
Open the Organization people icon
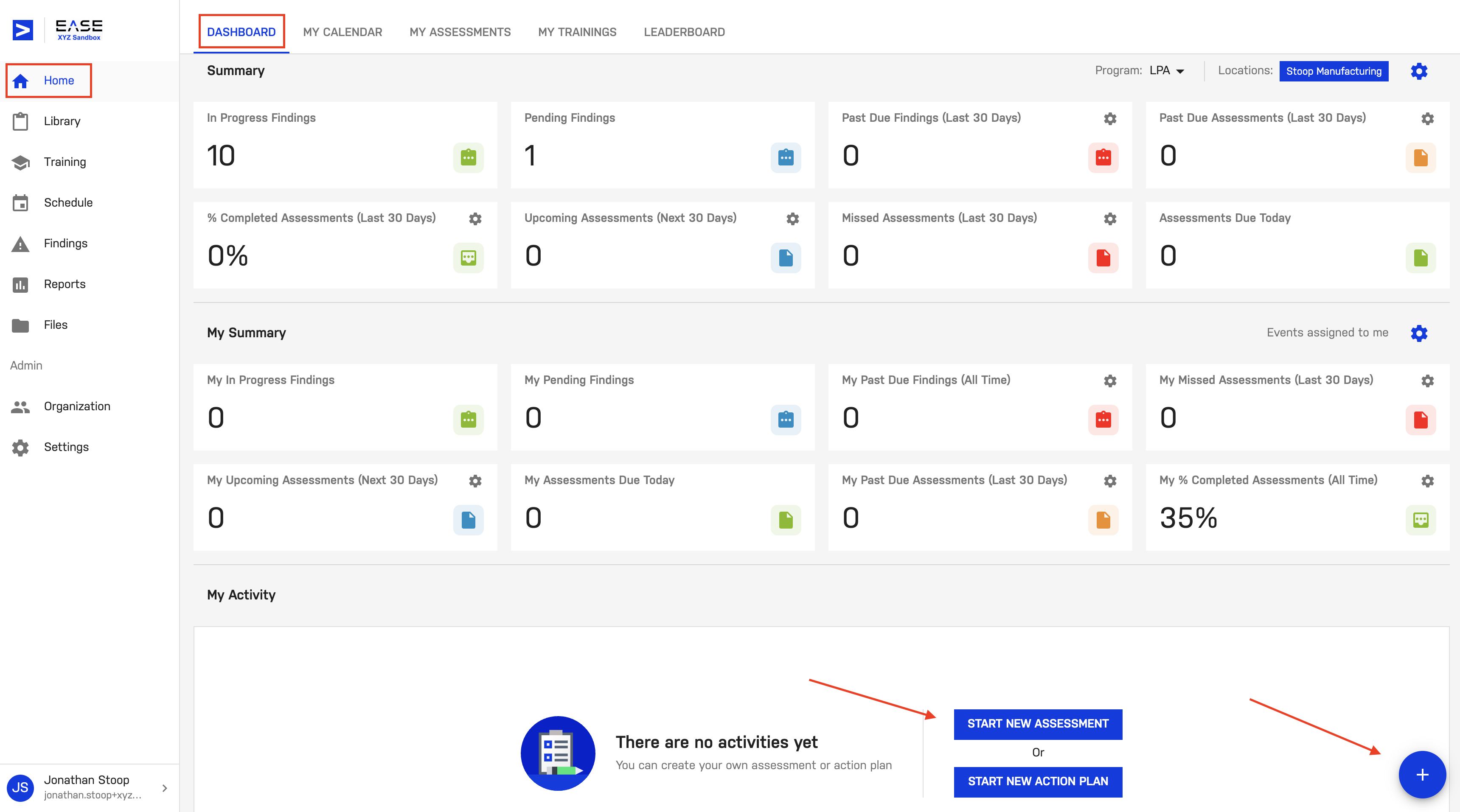[x=20, y=407]
